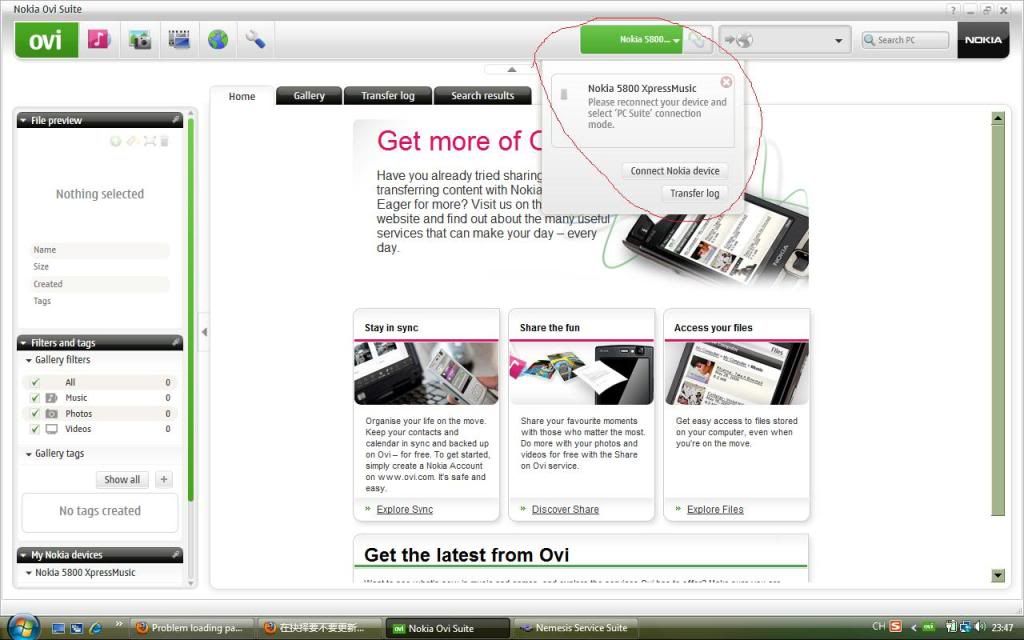Click the globe icon in the toolbar
This screenshot has height=640, width=1024.
[218, 40]
